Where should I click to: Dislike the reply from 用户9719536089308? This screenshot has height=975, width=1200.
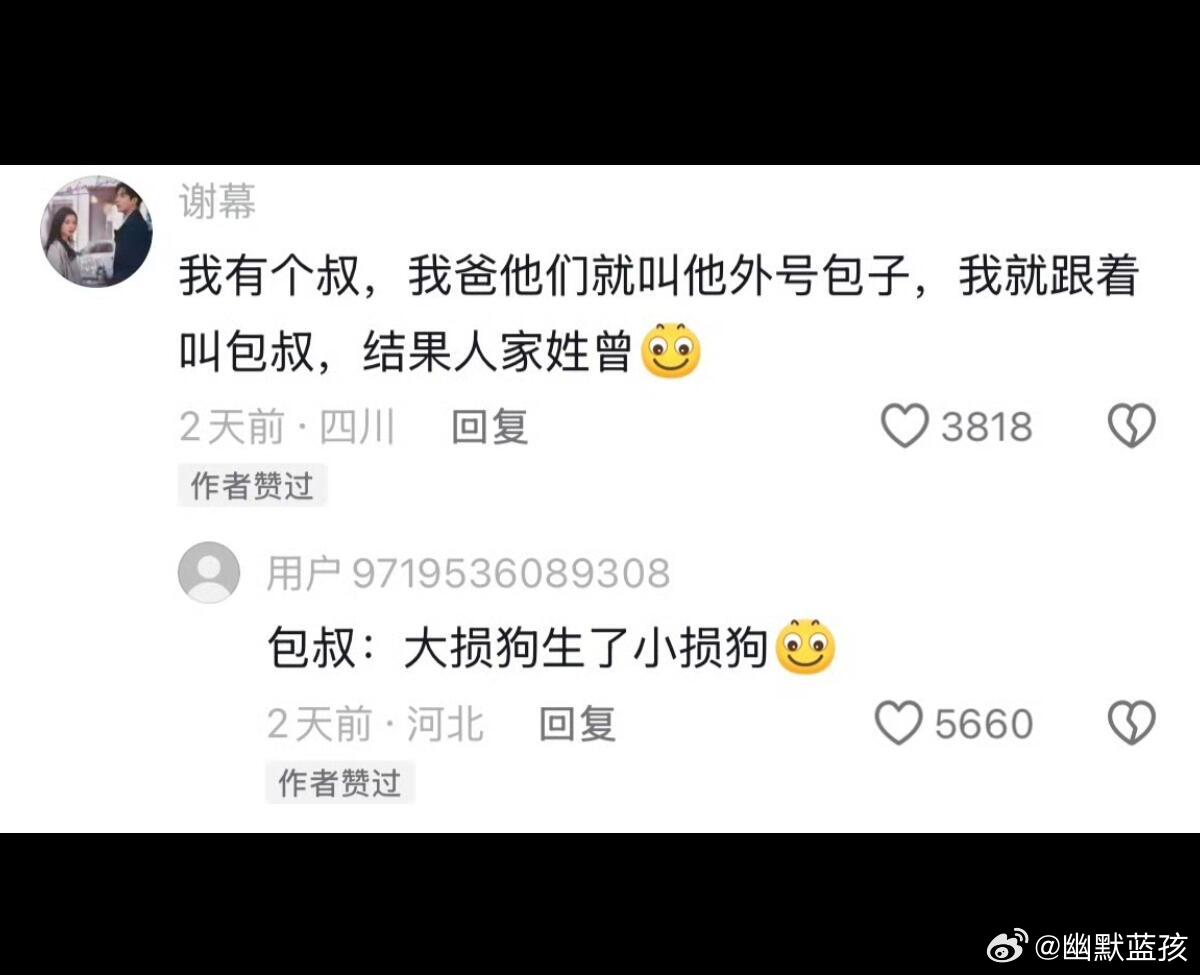coord(1131,723)
